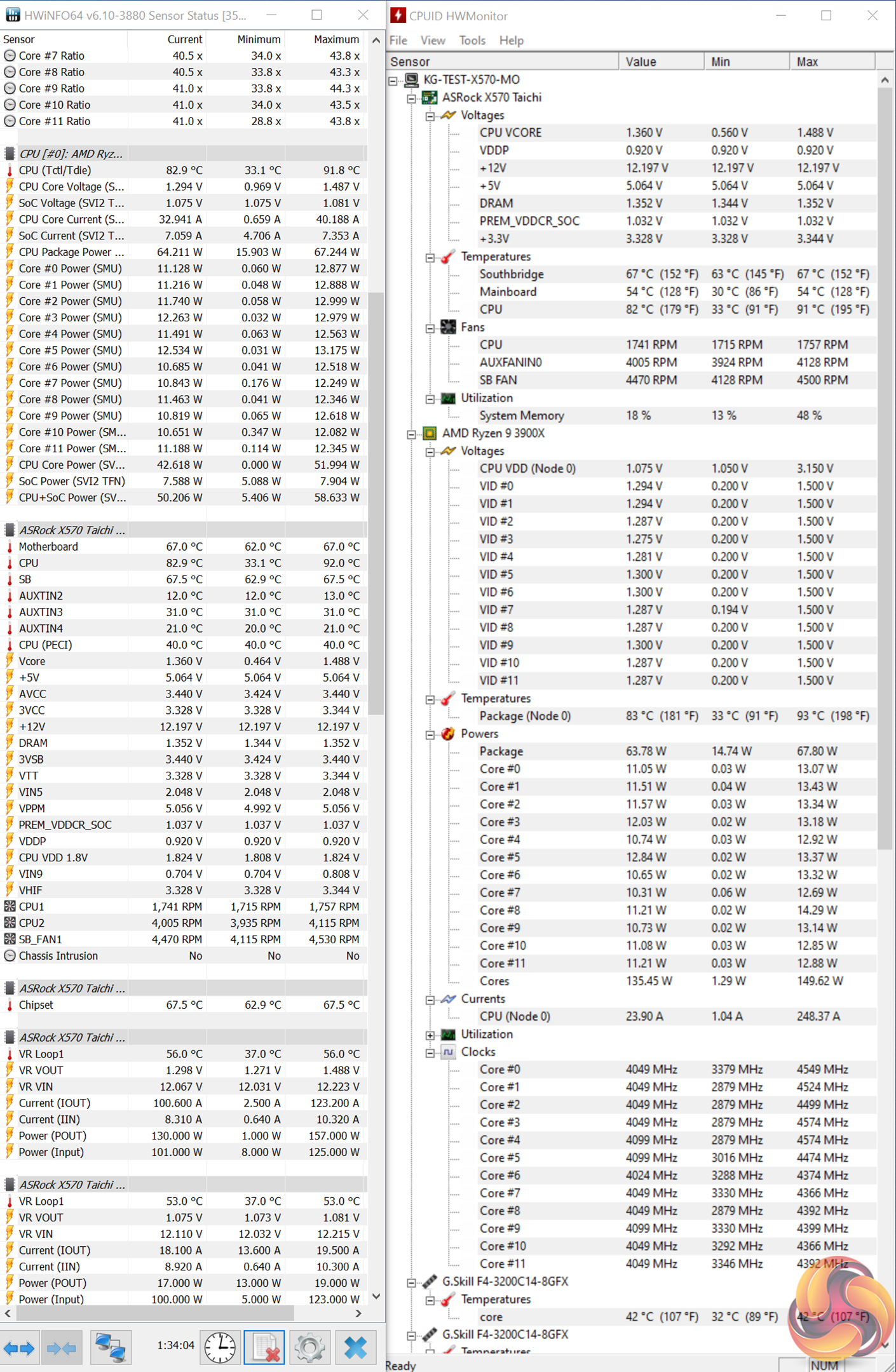Image resolution: width=896 pixels, height=1372 pixels.
Task: Click the chip icon beside AMD Ryzen 9 3900X
Action: 430,433
